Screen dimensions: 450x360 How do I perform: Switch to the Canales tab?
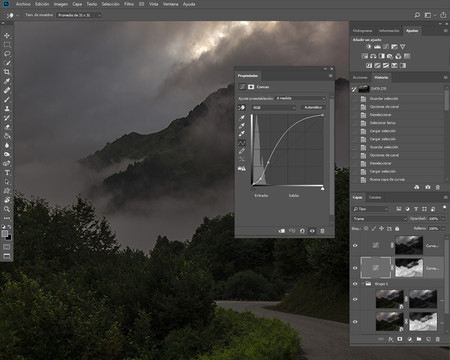pos(375,197)
